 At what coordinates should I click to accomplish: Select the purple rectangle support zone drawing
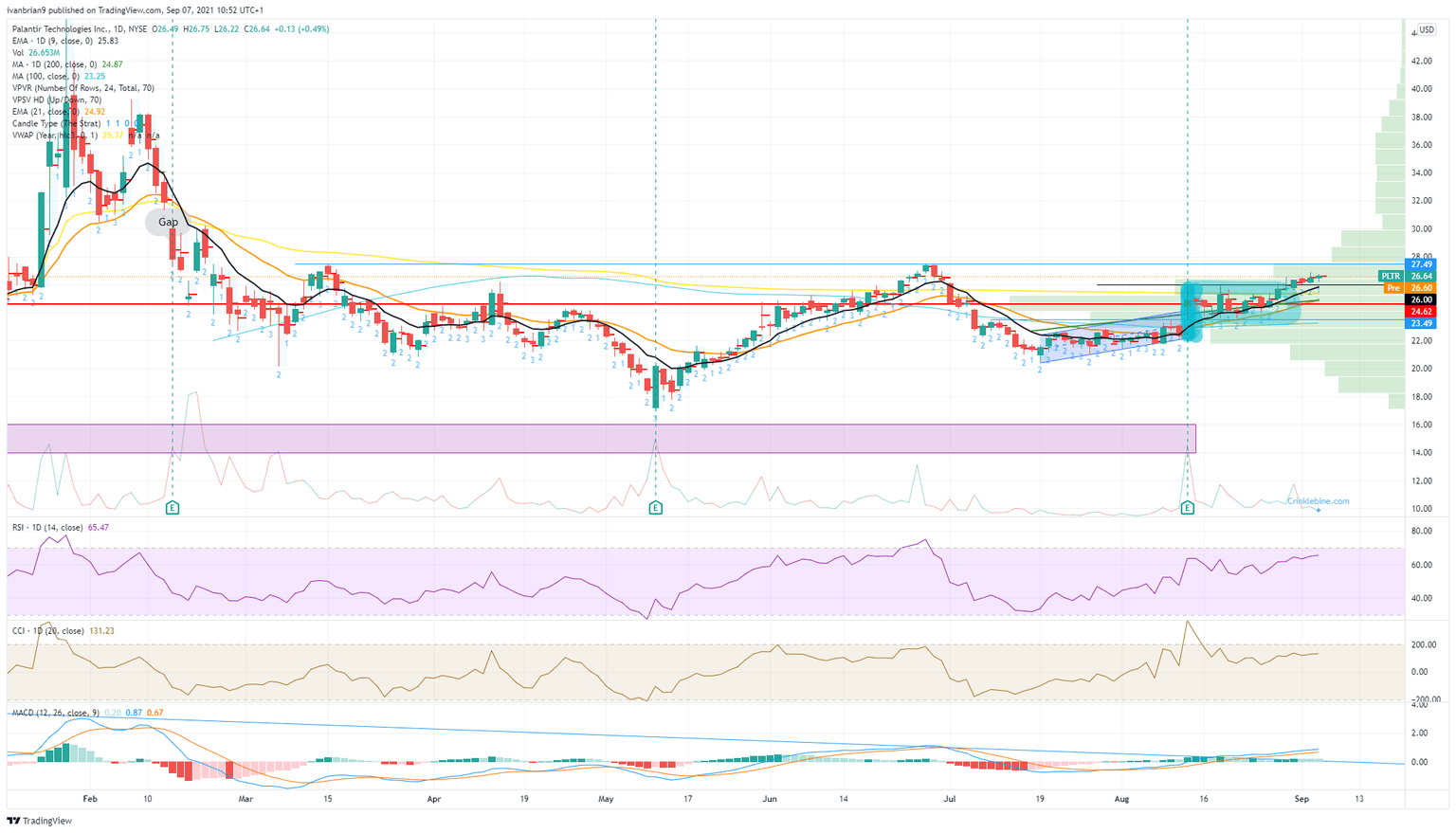point(601,438)
